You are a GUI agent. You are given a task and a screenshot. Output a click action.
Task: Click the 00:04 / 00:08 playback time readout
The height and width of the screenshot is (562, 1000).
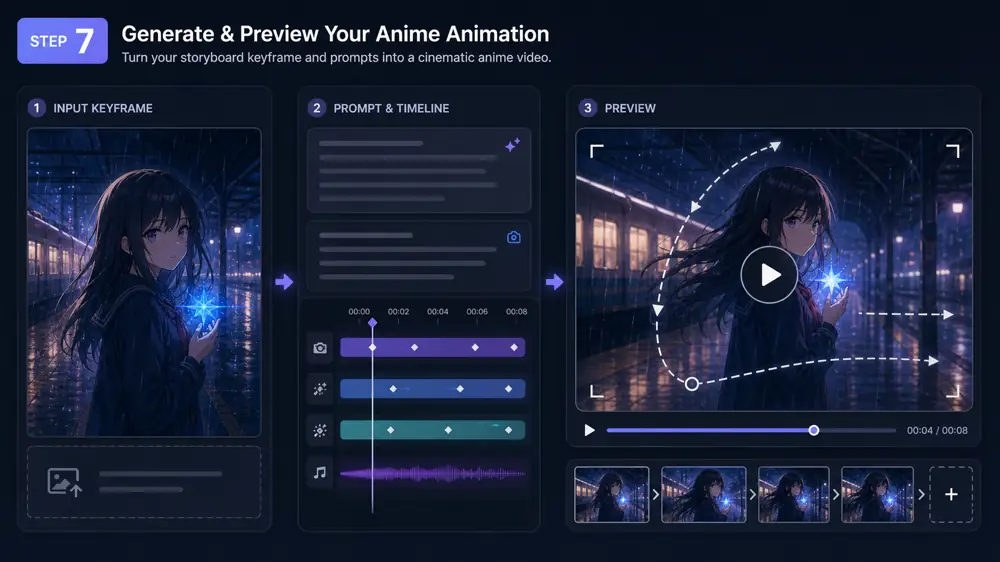(x=937, y=431)
